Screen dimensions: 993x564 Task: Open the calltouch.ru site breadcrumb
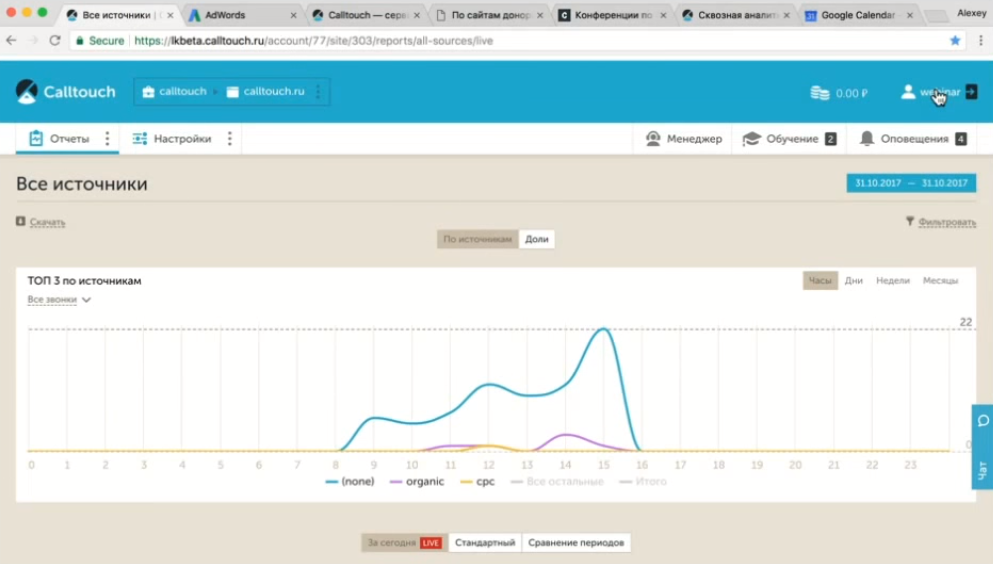[x=265, y=92]
